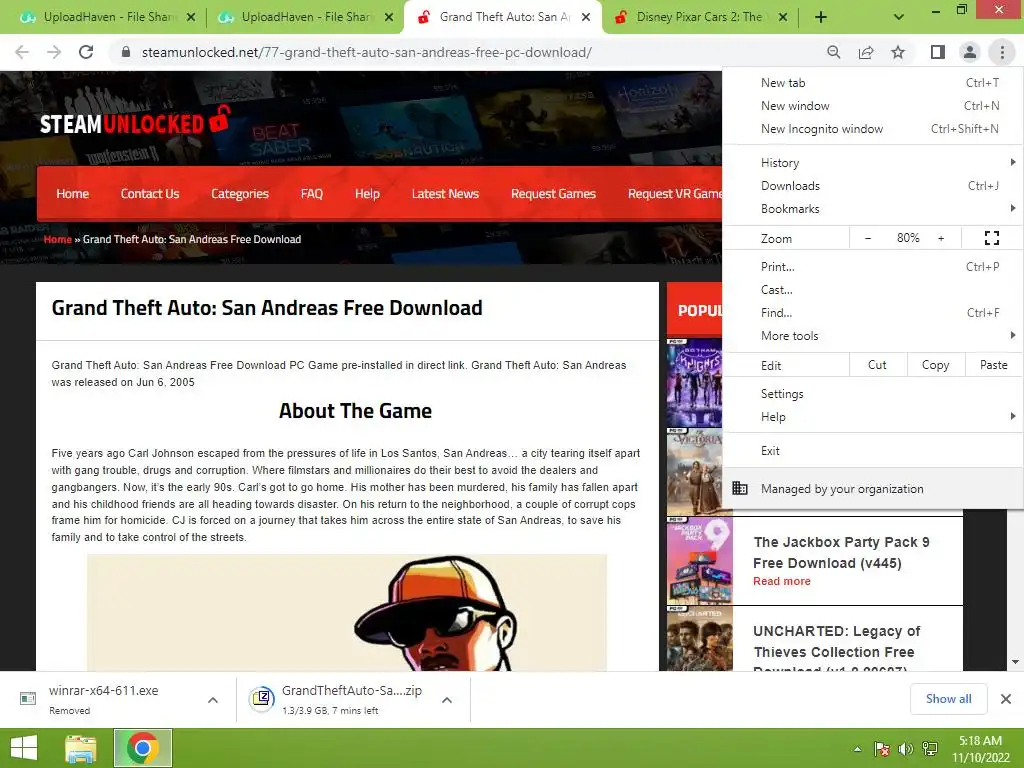
Task: Open the FAQ page
Action: (x=312, y=193)
